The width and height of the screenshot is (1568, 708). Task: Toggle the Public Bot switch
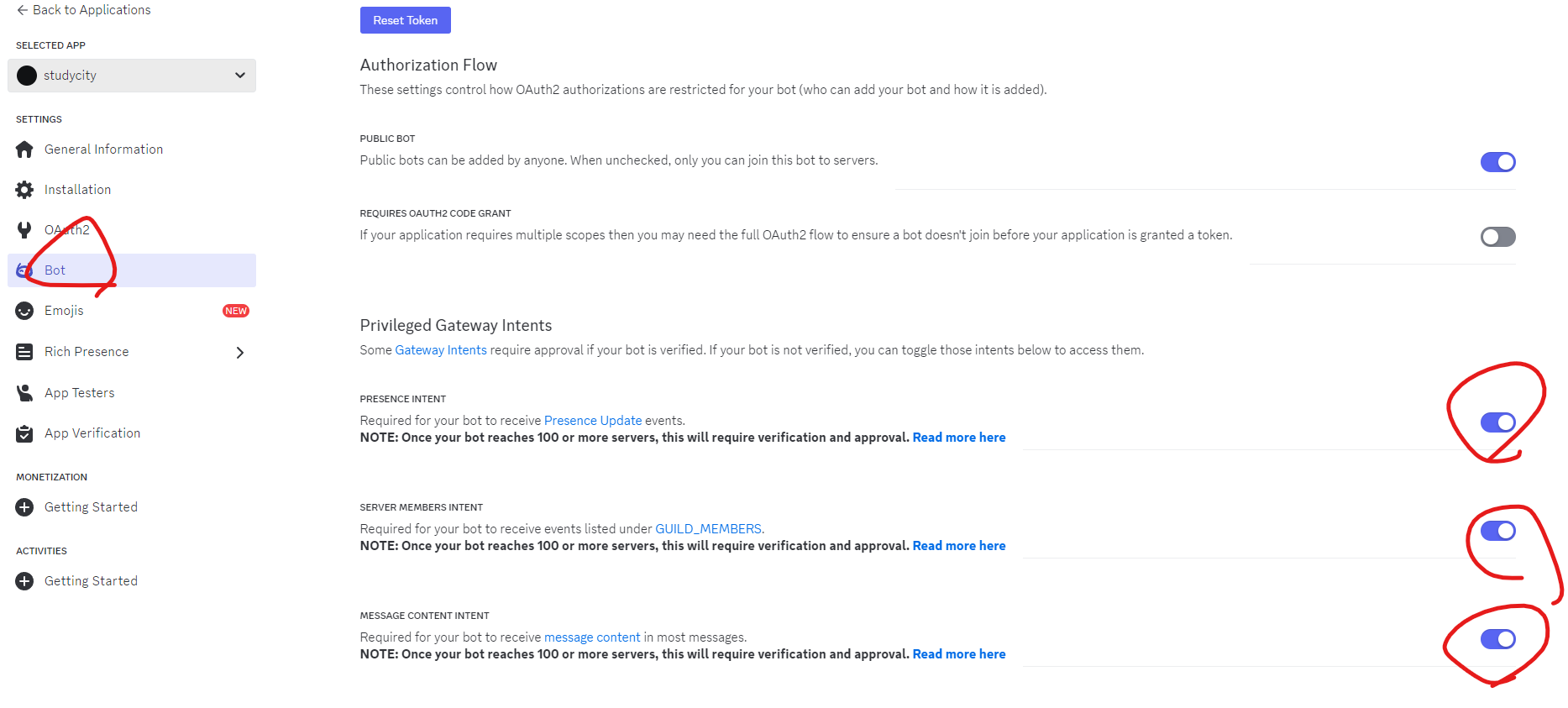[1497, 162]
